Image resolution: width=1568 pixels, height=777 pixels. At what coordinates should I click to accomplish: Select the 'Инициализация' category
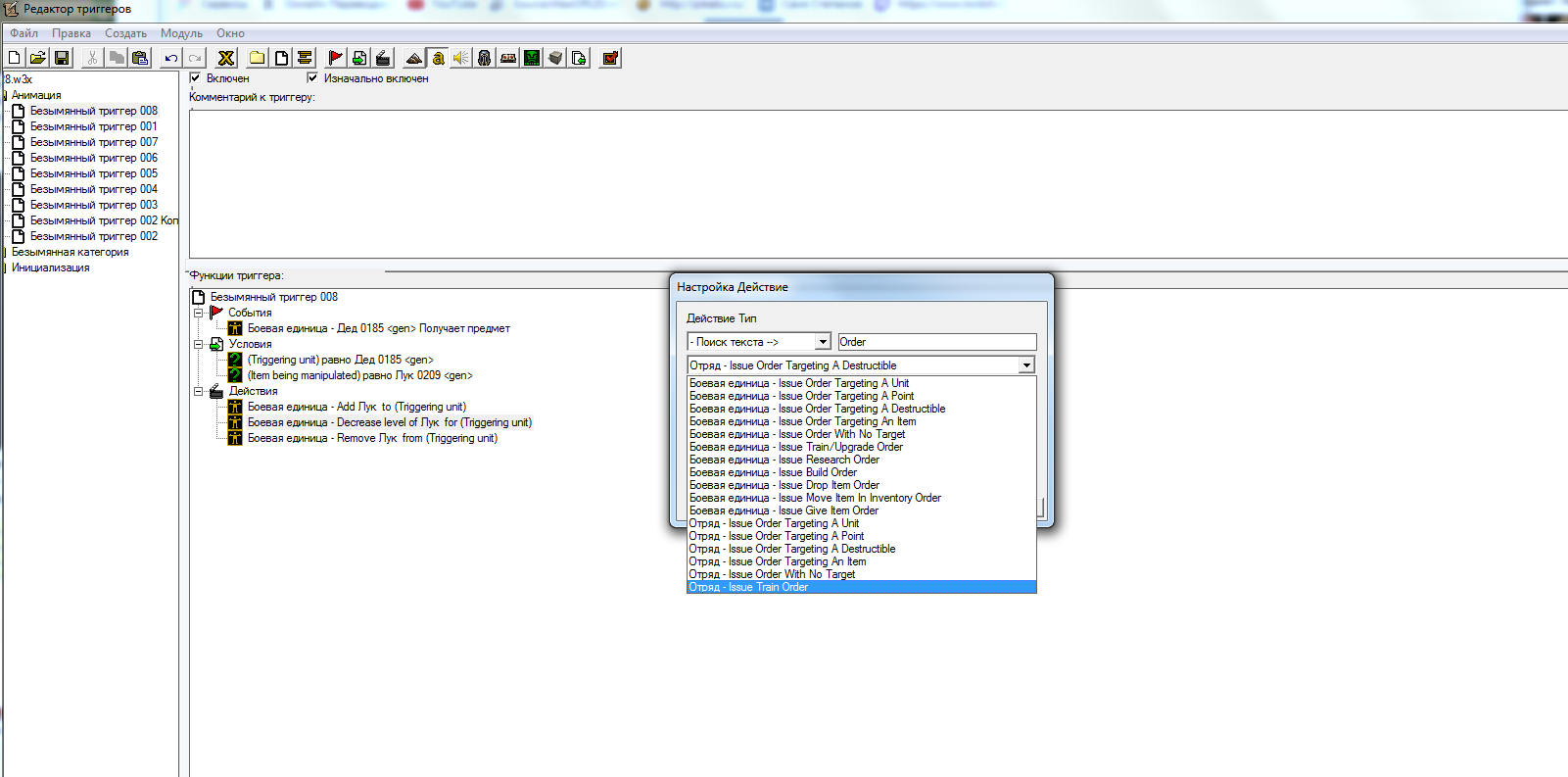coord(50,267)
